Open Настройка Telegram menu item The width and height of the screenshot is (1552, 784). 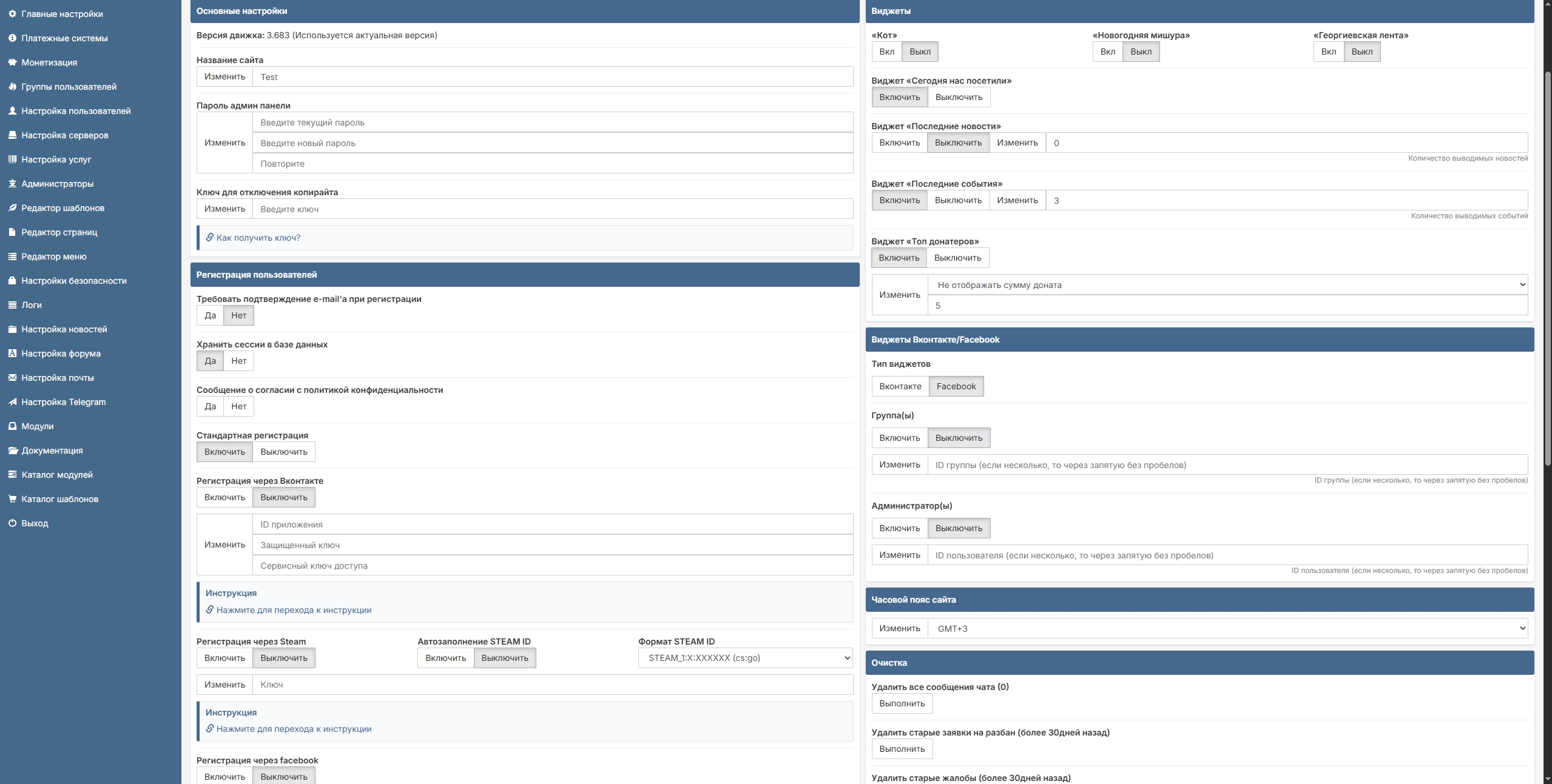coord(63,402)
